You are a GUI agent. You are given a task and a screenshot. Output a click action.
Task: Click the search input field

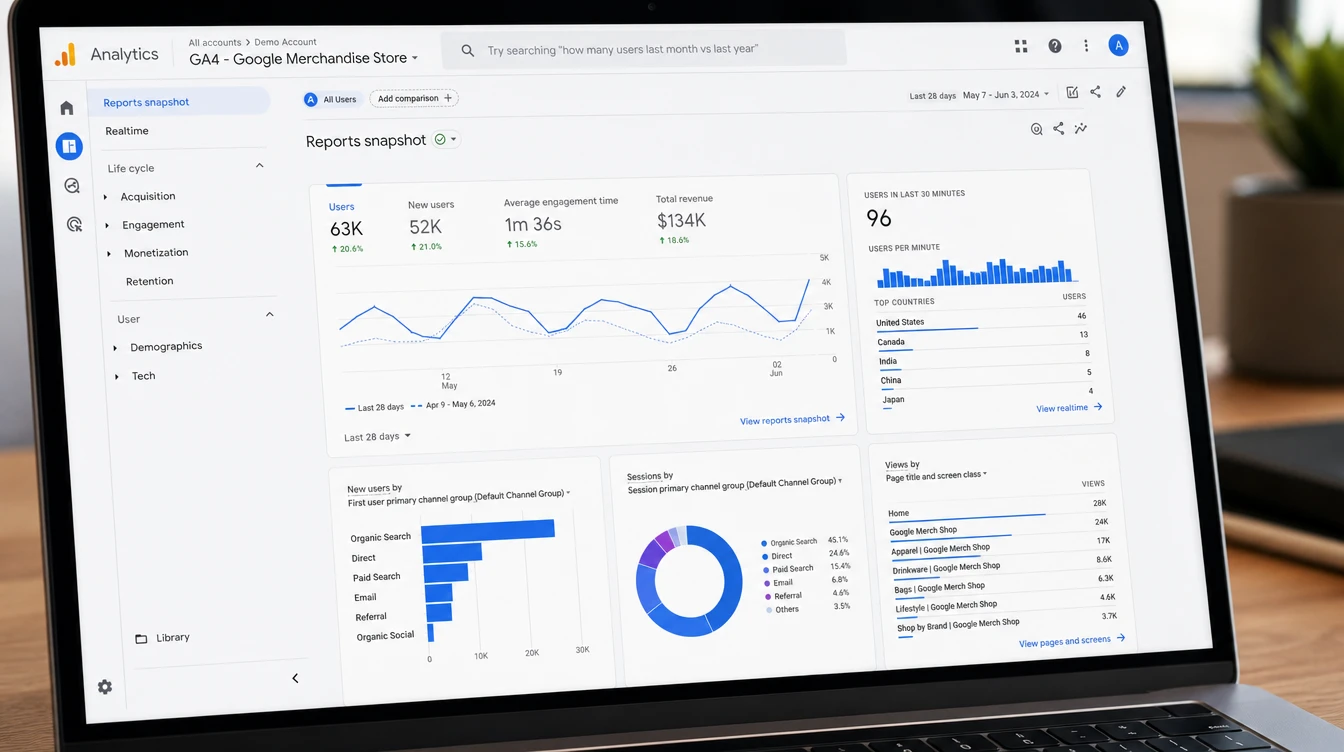tap(645, 49)
